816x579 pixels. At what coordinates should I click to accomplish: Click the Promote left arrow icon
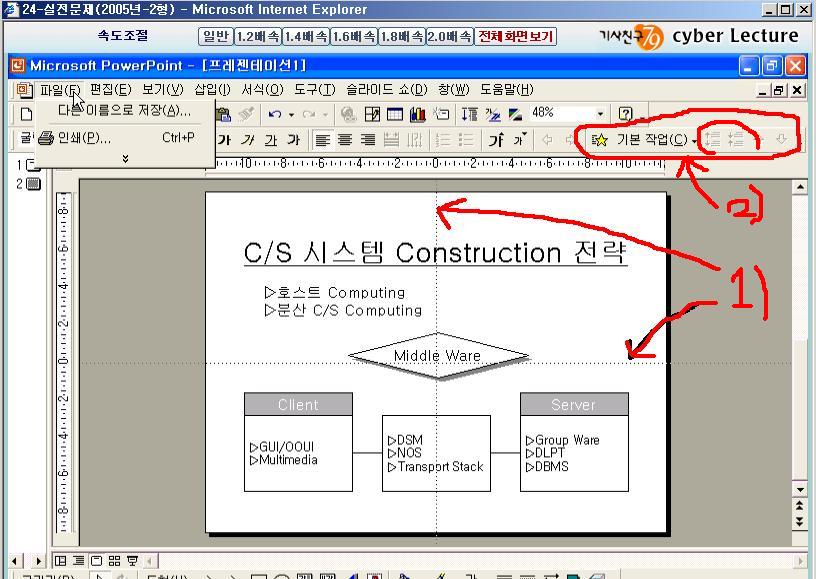point(547,139)
